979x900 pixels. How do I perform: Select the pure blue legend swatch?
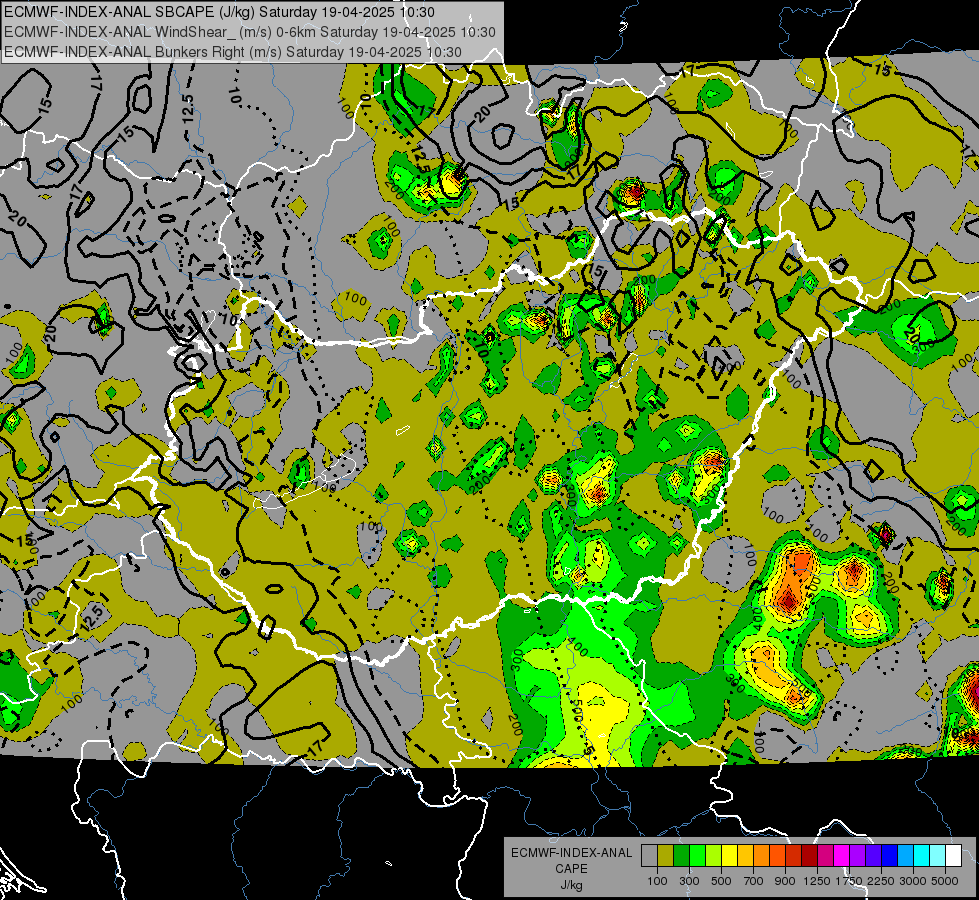(890, 856)
